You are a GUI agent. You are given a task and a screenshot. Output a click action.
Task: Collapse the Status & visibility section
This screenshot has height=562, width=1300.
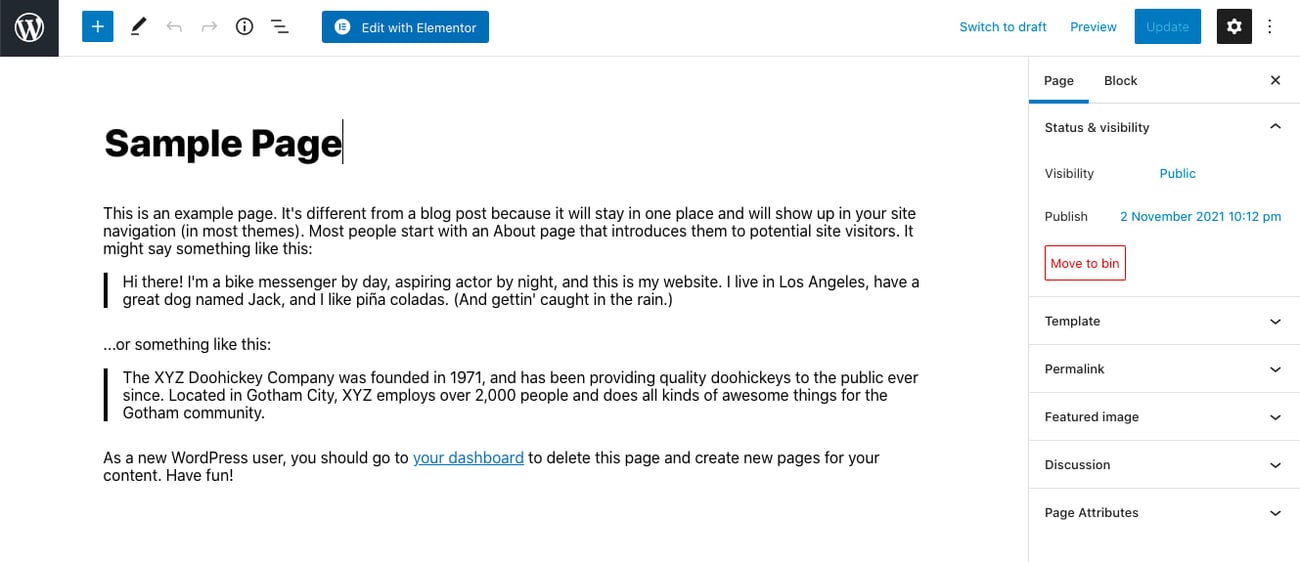point(1274,127)
